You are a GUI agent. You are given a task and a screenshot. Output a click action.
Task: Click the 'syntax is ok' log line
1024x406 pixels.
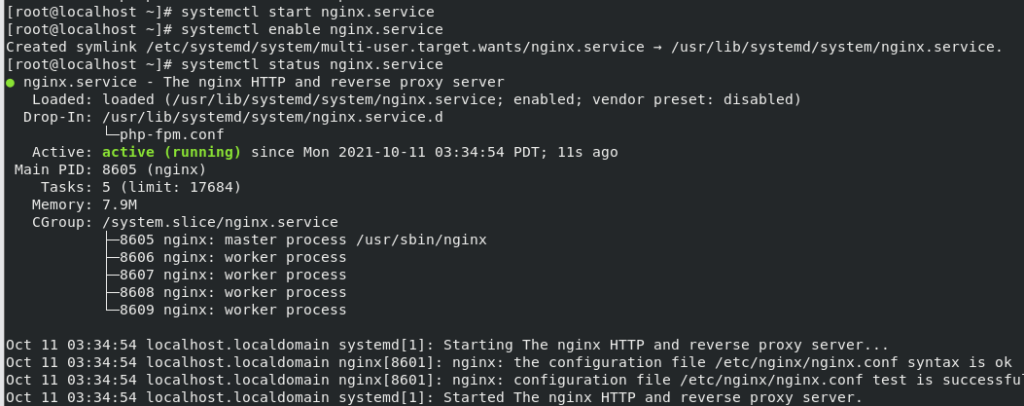pos(509,363)
